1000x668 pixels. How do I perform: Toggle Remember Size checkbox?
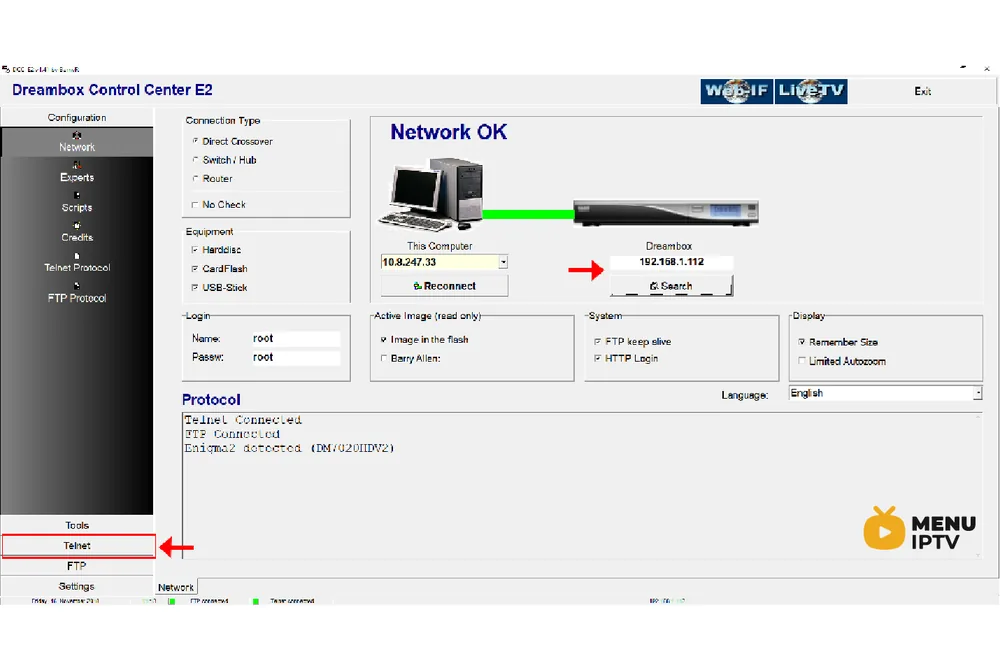tap(802, 342)
